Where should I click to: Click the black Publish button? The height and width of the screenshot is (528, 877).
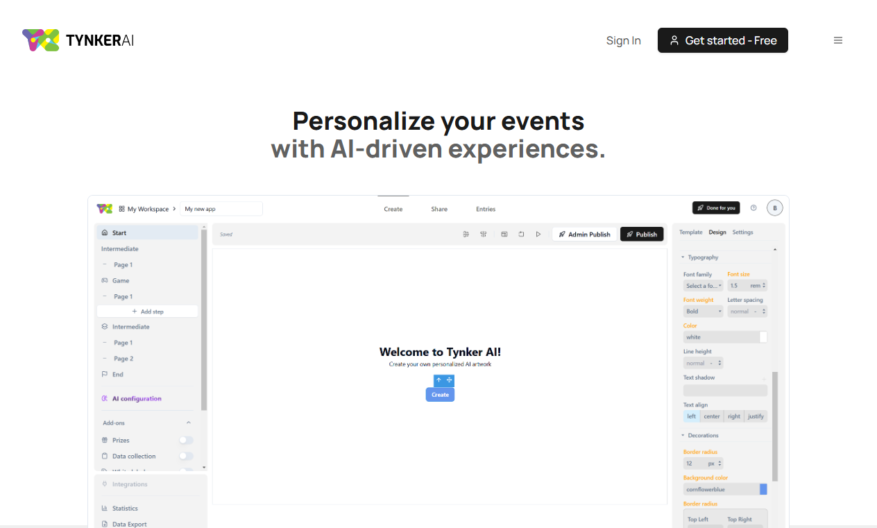click(642, 234)
